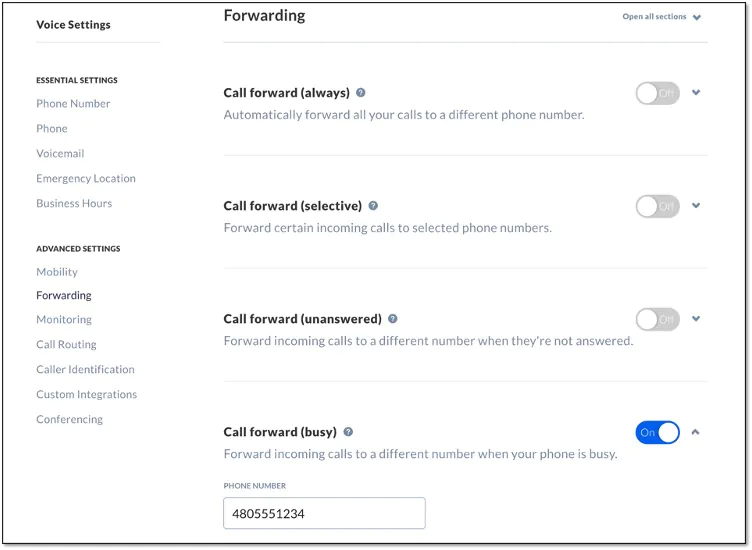
Task: Disable the Call forward (busy) toggle
Action: pyautogui.click(x=657, y=432)
